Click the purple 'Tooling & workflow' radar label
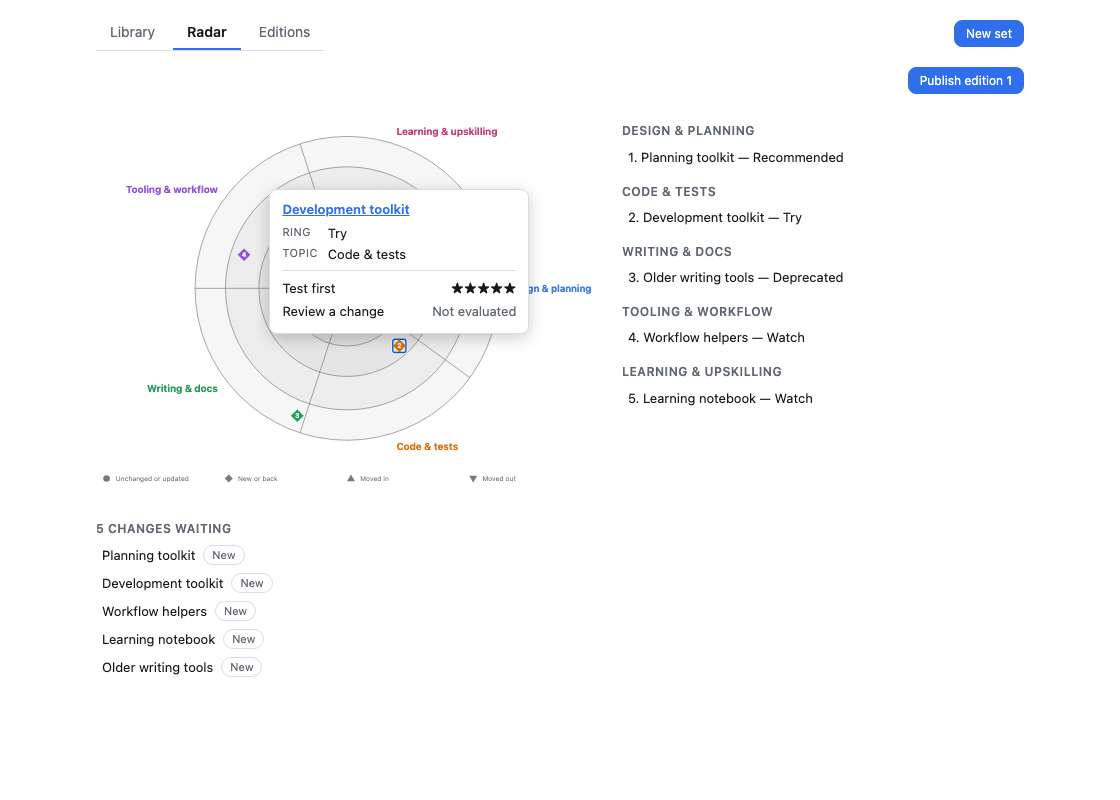Screen dimensions: 1120x800 [172, 189]
